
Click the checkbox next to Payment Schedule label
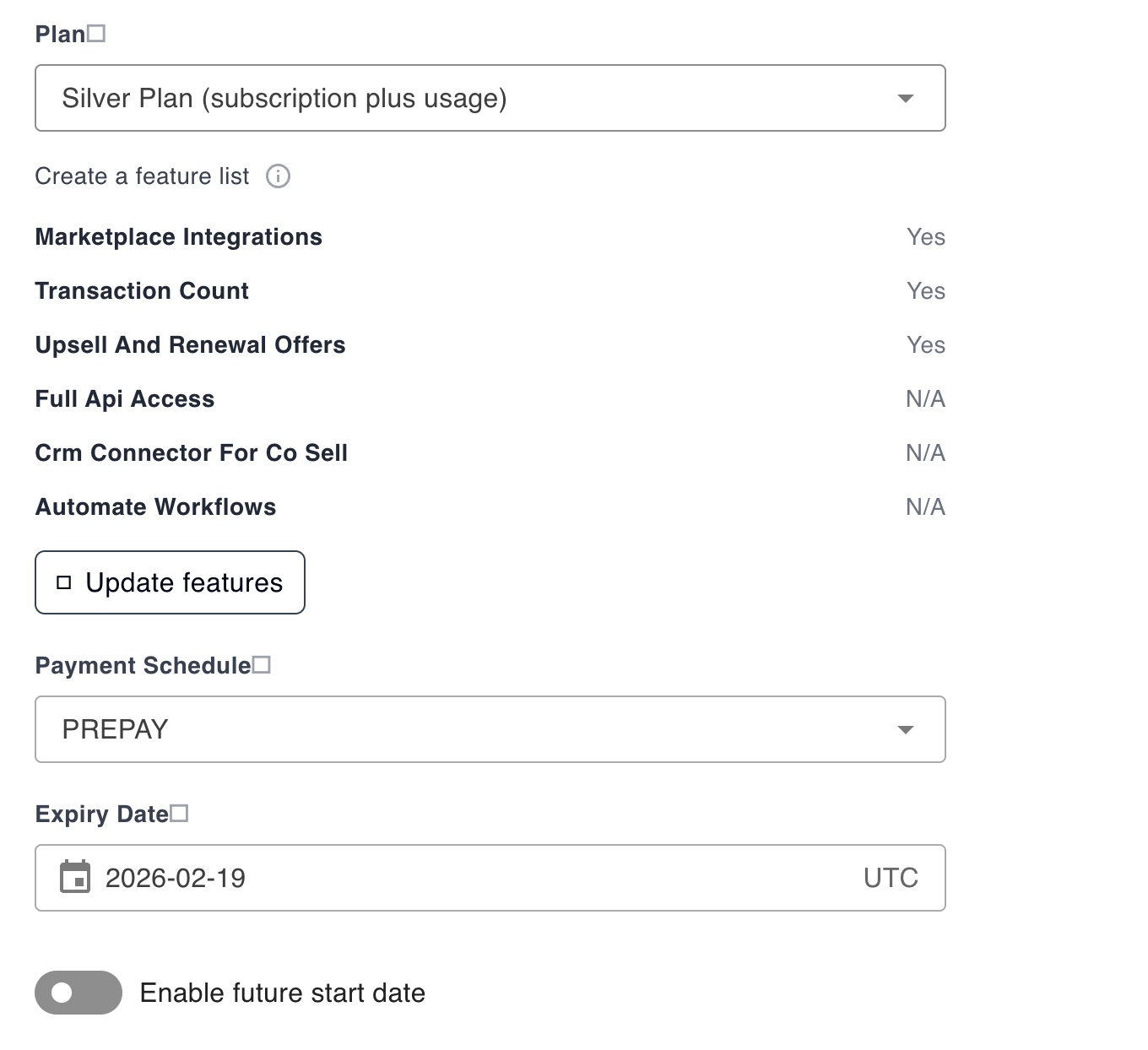pos(263,663)
